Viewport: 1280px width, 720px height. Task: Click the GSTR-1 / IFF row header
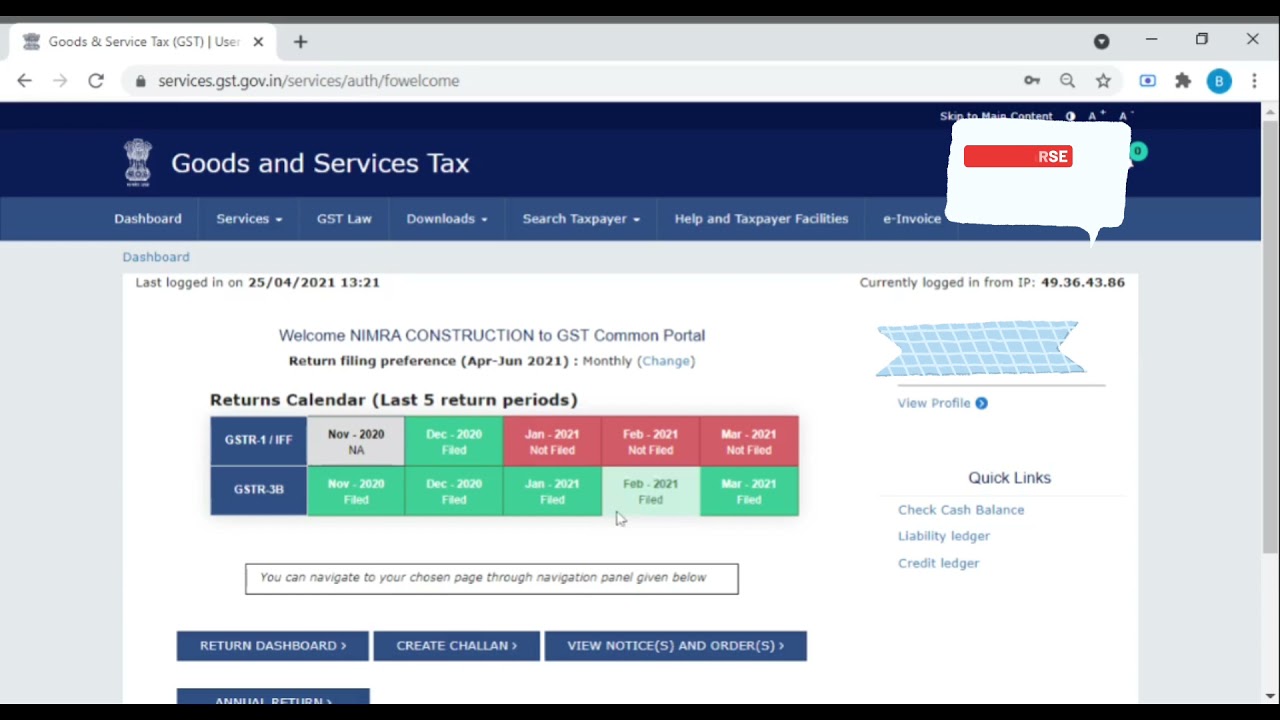click(x=258, y=441)
